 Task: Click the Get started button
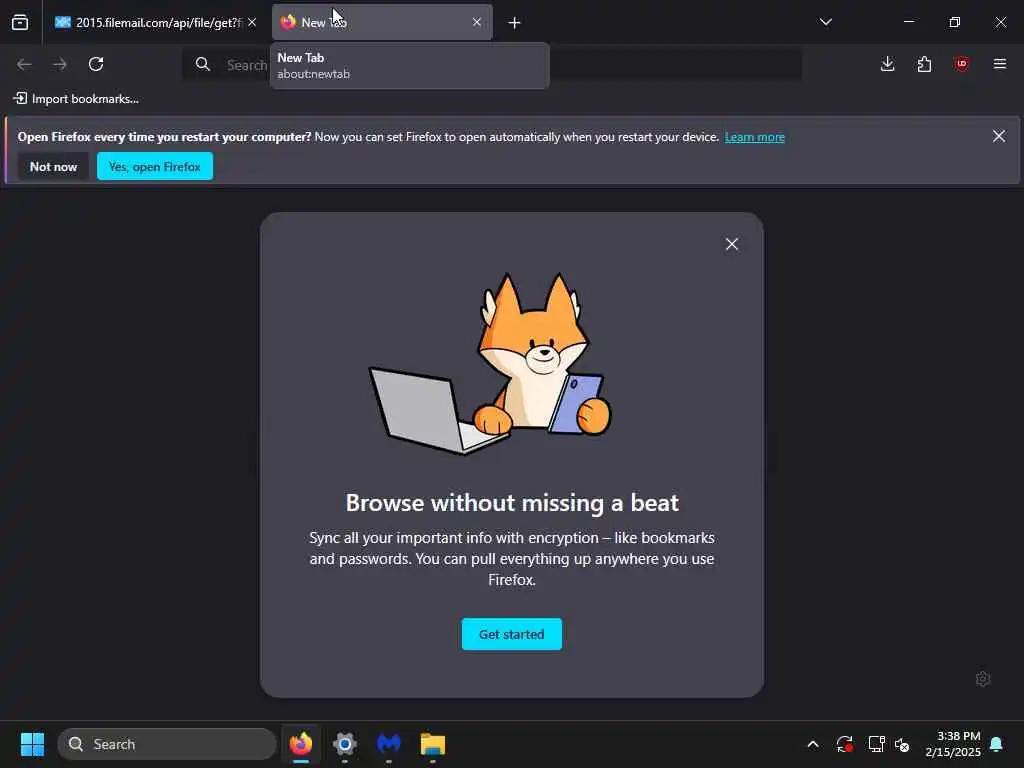coord(512,634)
